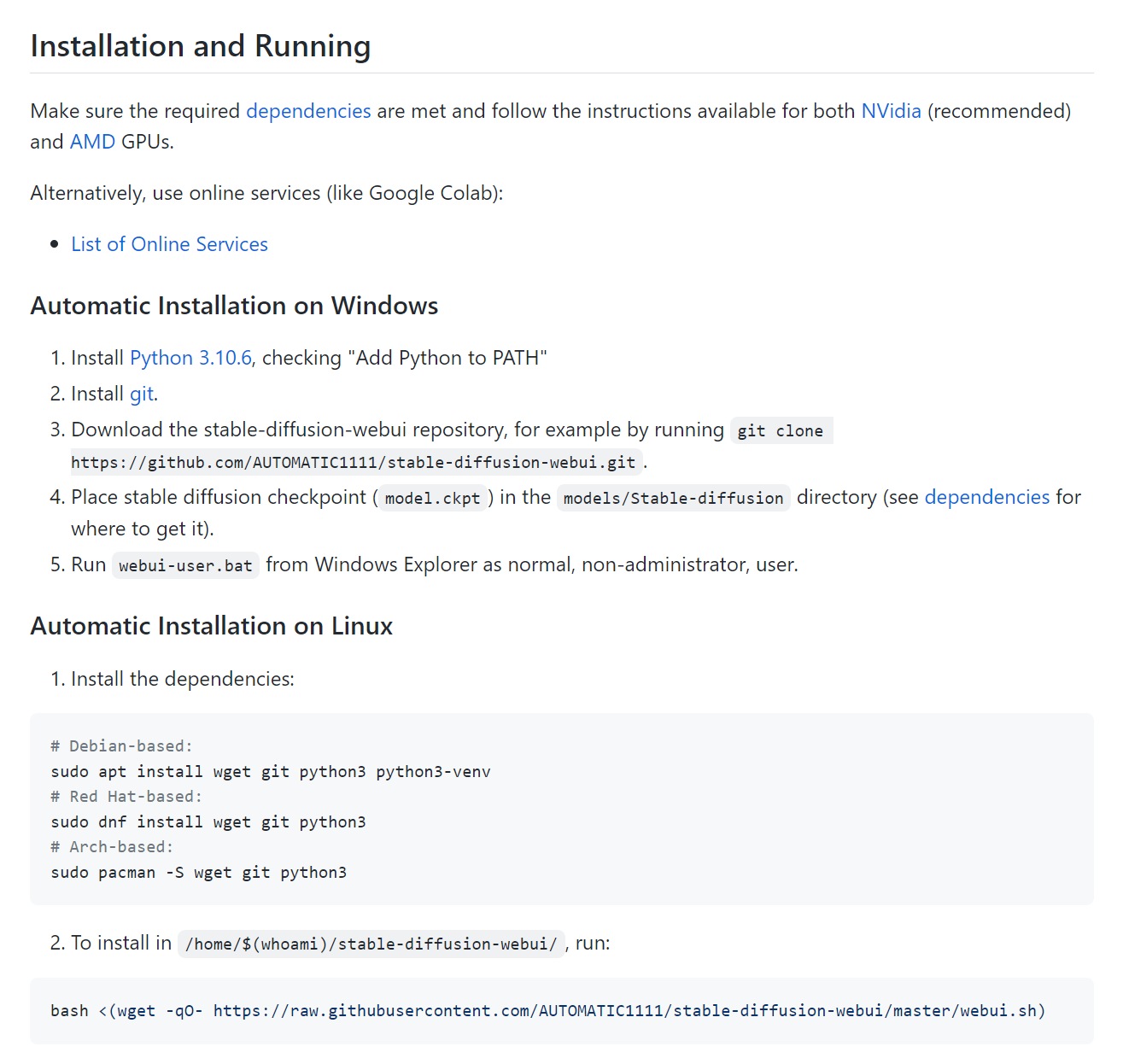Click the 'Automatic Installation on Windows' heading
Viewport: 1123px width, 1064px height.
(x=234, y=306)
